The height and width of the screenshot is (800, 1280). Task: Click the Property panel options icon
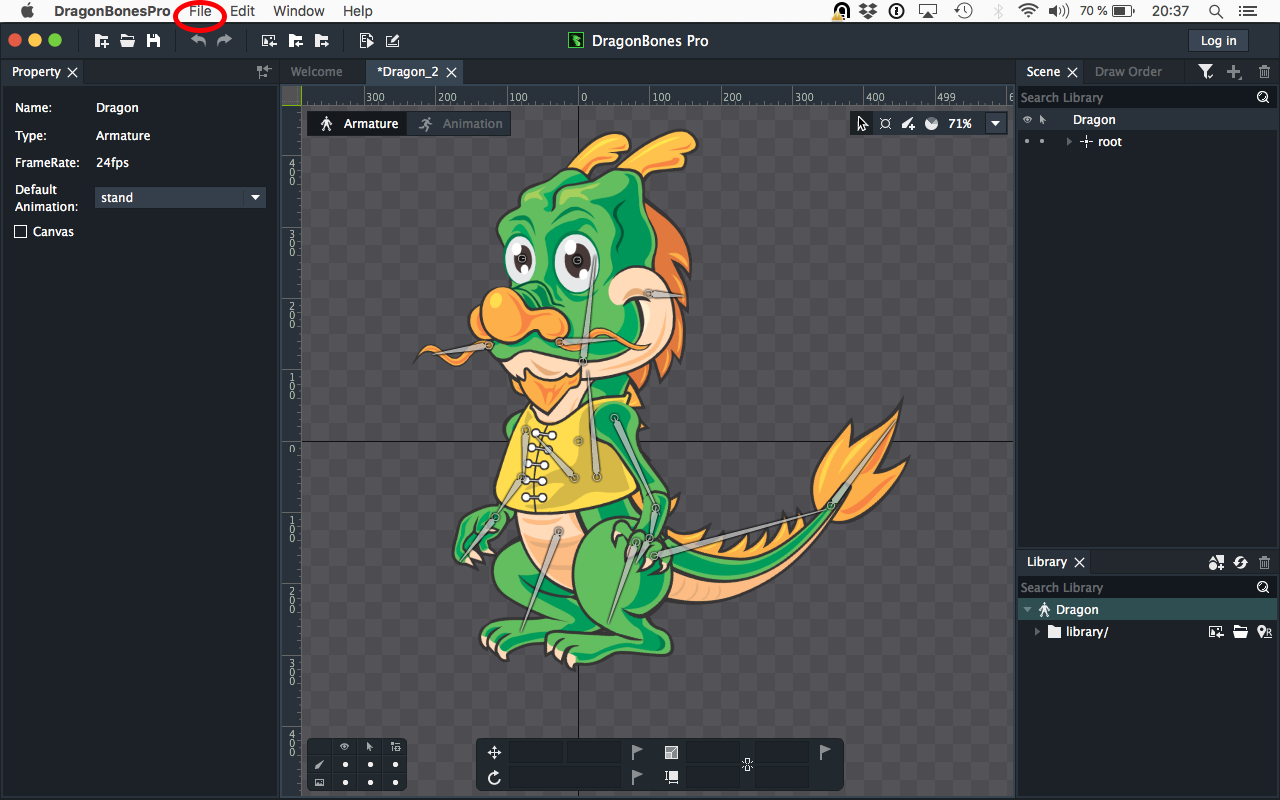click(x=263, y=72)
